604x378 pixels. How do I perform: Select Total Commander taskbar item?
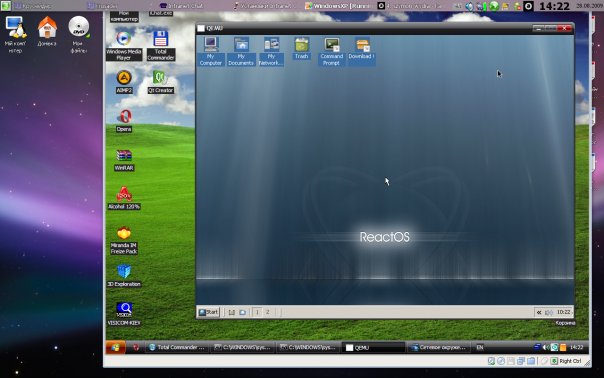(x=177, y=347)
